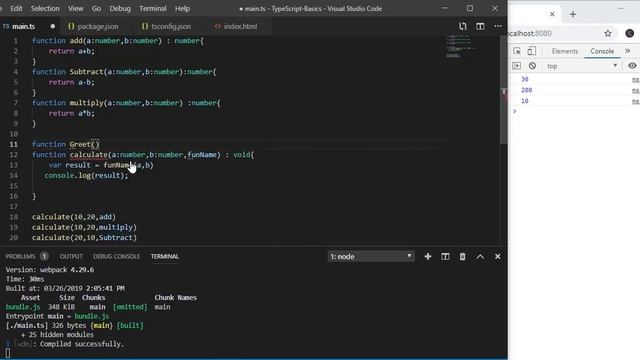Close the terminal panel
This screenshot has height=360, width=640.
[498, 256]
